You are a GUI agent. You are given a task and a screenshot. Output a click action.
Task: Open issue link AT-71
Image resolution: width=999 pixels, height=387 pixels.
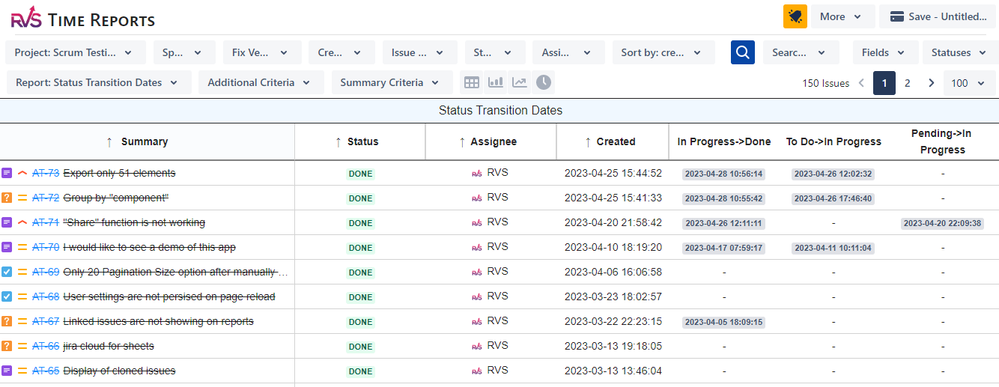point(45,223)
